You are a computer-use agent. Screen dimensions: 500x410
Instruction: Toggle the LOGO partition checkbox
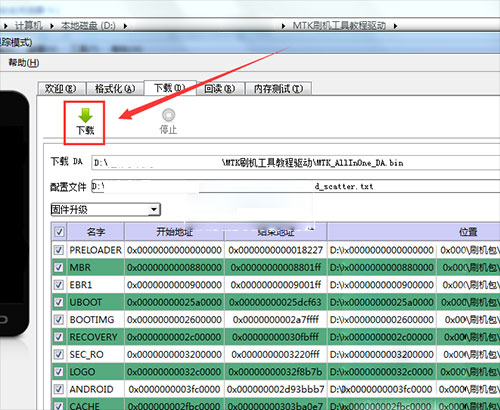click(x=59, y=371)
